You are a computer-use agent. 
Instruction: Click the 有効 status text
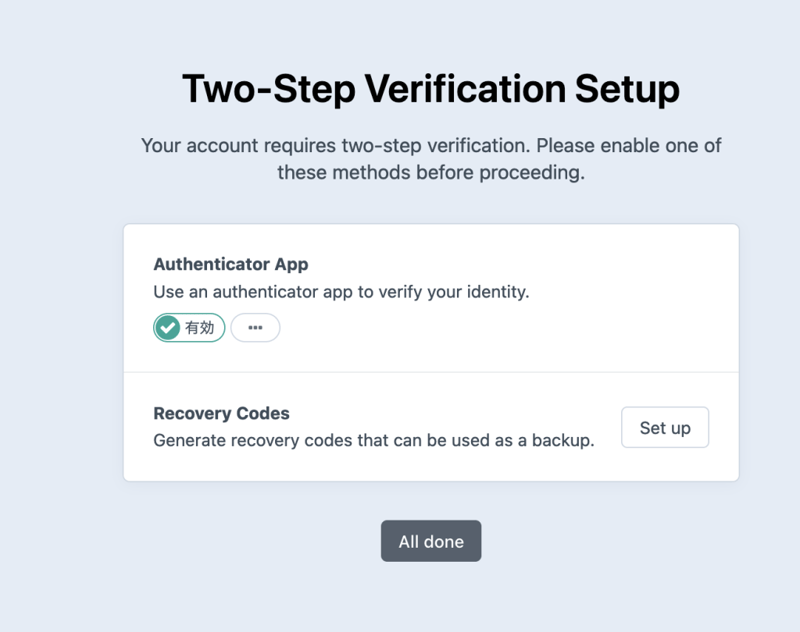[x=200, y=328]
